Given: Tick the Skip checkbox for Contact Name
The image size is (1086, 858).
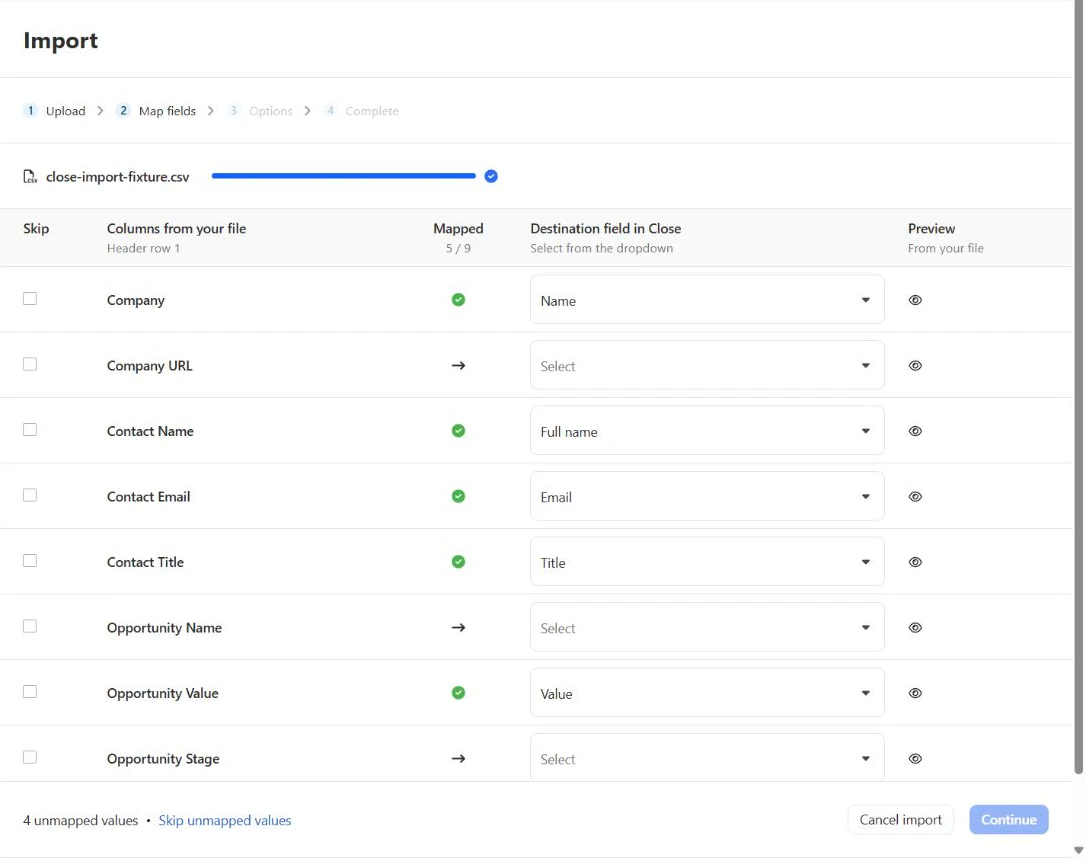Looking at the screenshot, I should [x=30, y=429].
